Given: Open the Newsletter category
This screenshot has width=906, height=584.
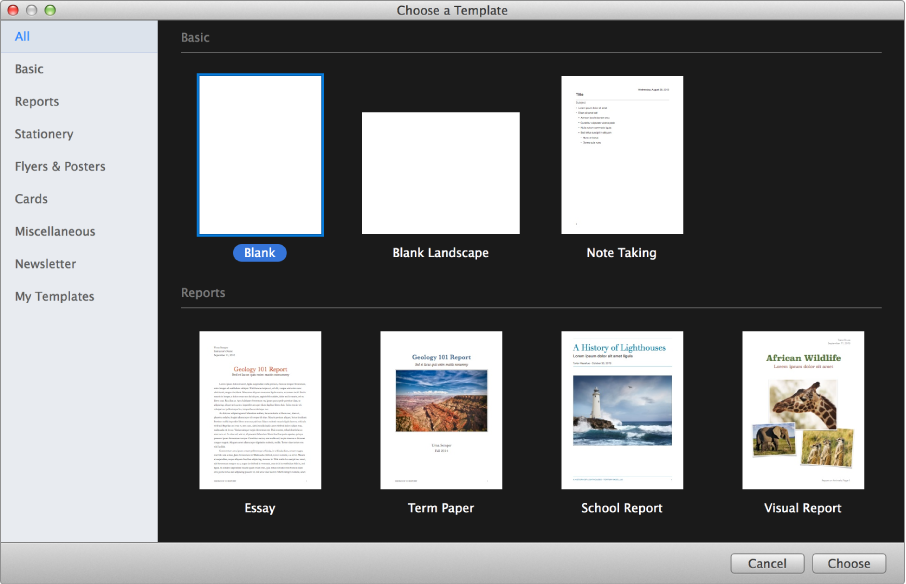Looking at the screenshot, I should pos(46,264).
